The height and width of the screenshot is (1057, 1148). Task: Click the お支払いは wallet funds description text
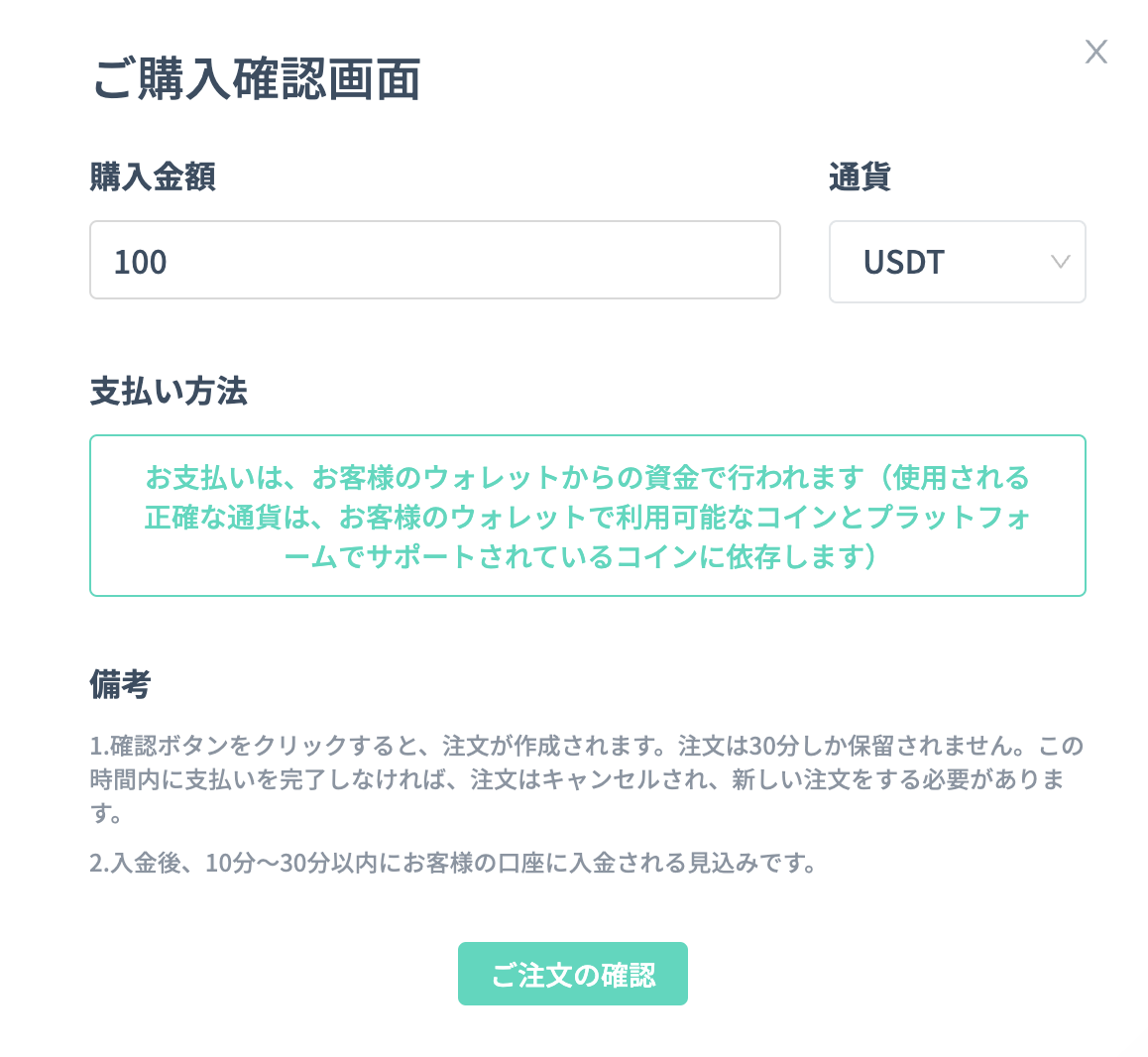coord(587,478)
